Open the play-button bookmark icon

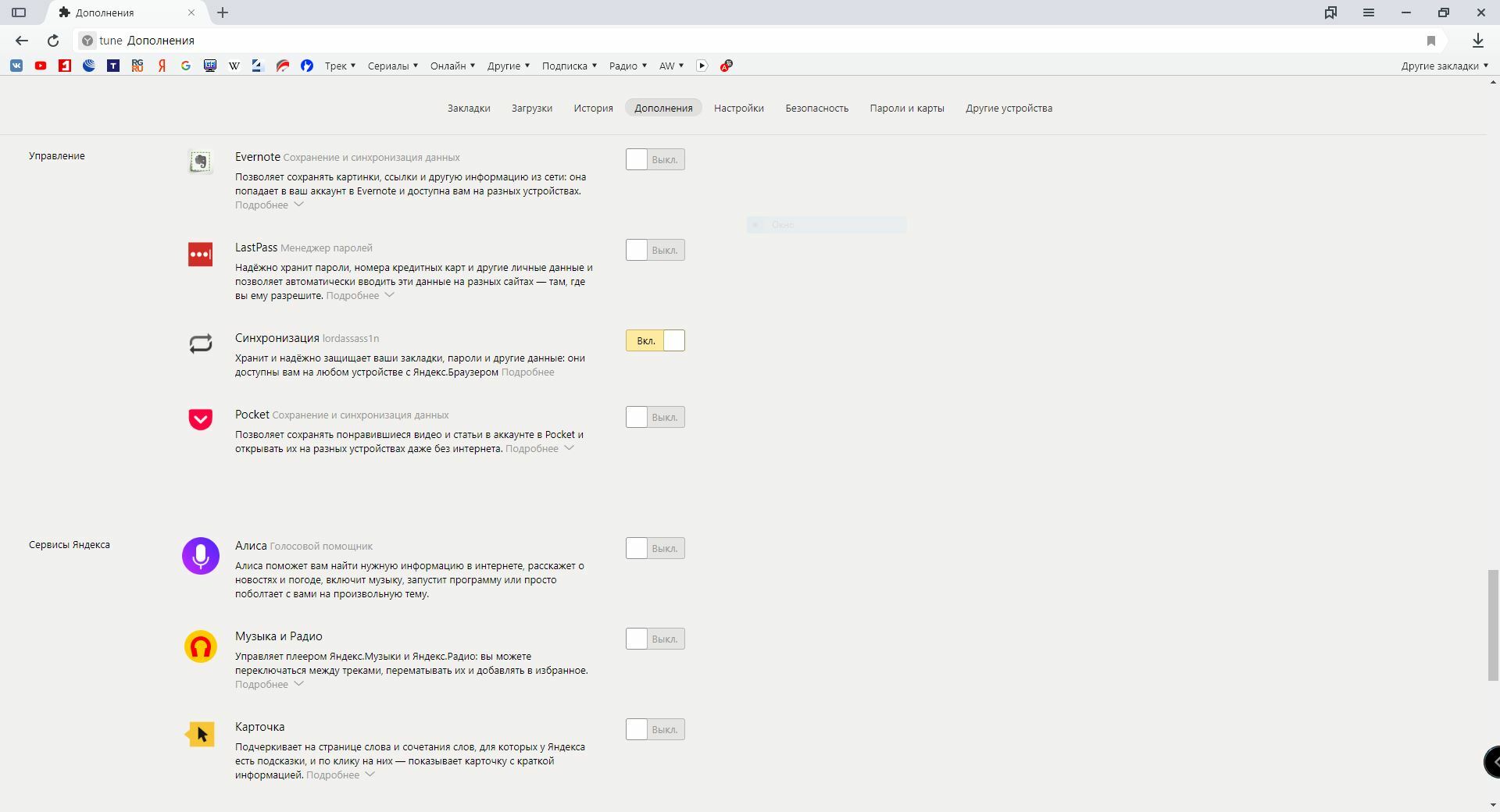tap(702, 66)
